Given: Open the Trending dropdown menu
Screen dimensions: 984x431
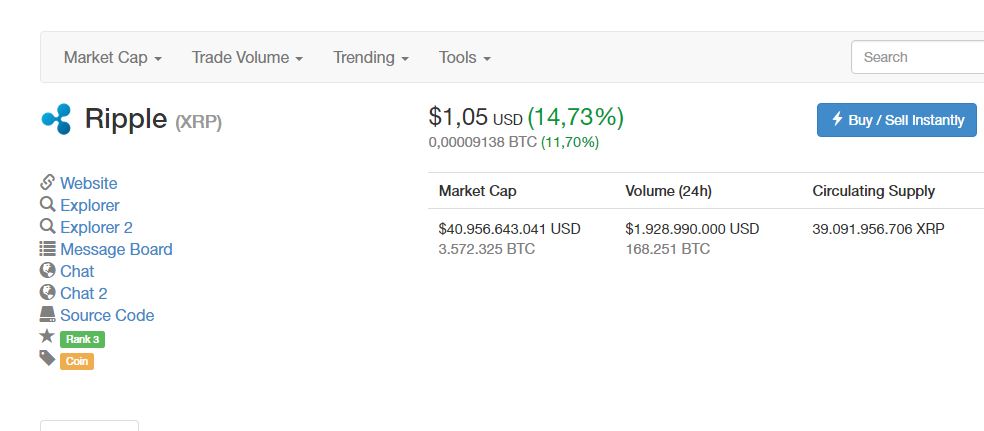Looking at the screenshot, I should coord(371,58).
